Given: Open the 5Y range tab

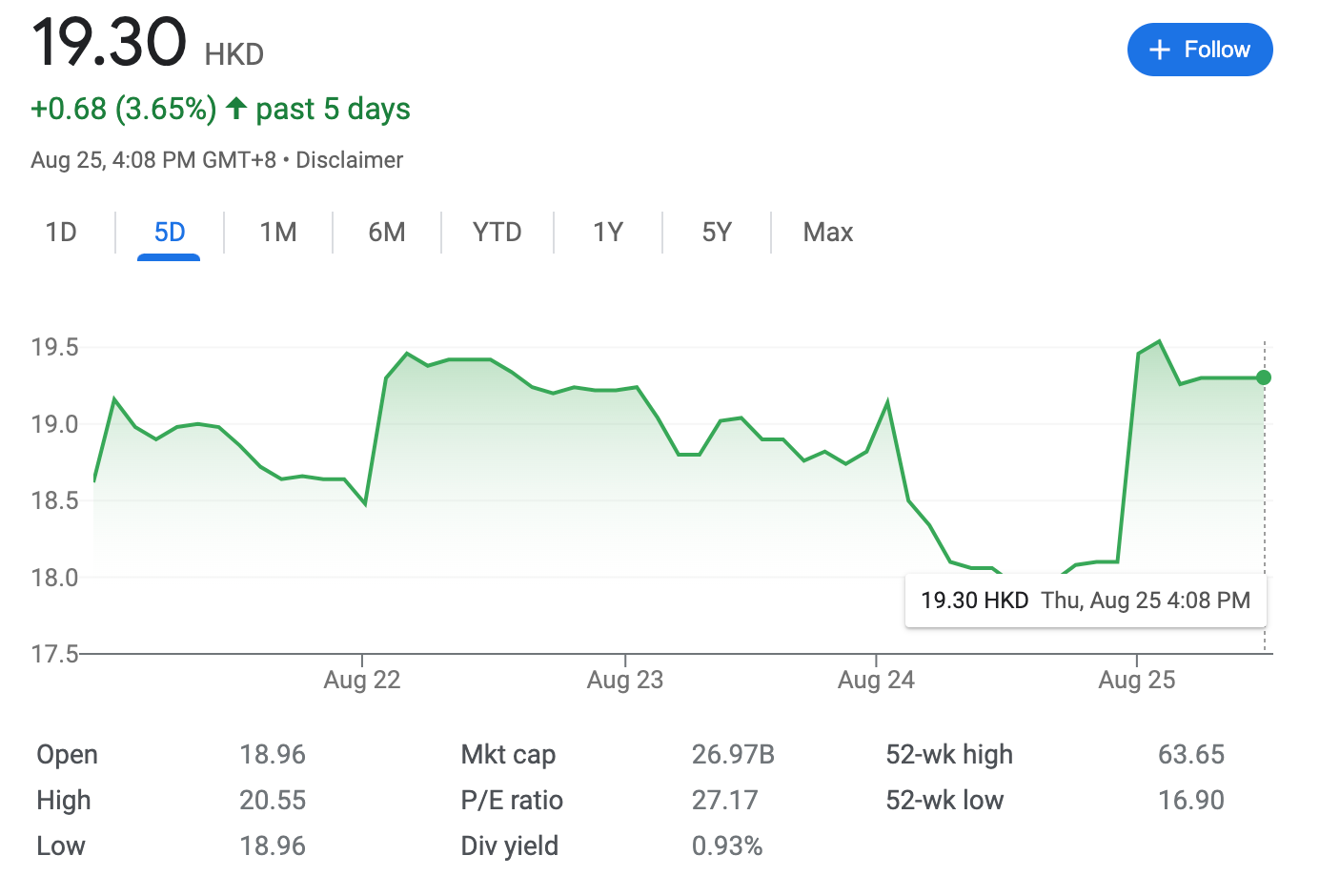Looking at the screenshot, I should [717, 233].
